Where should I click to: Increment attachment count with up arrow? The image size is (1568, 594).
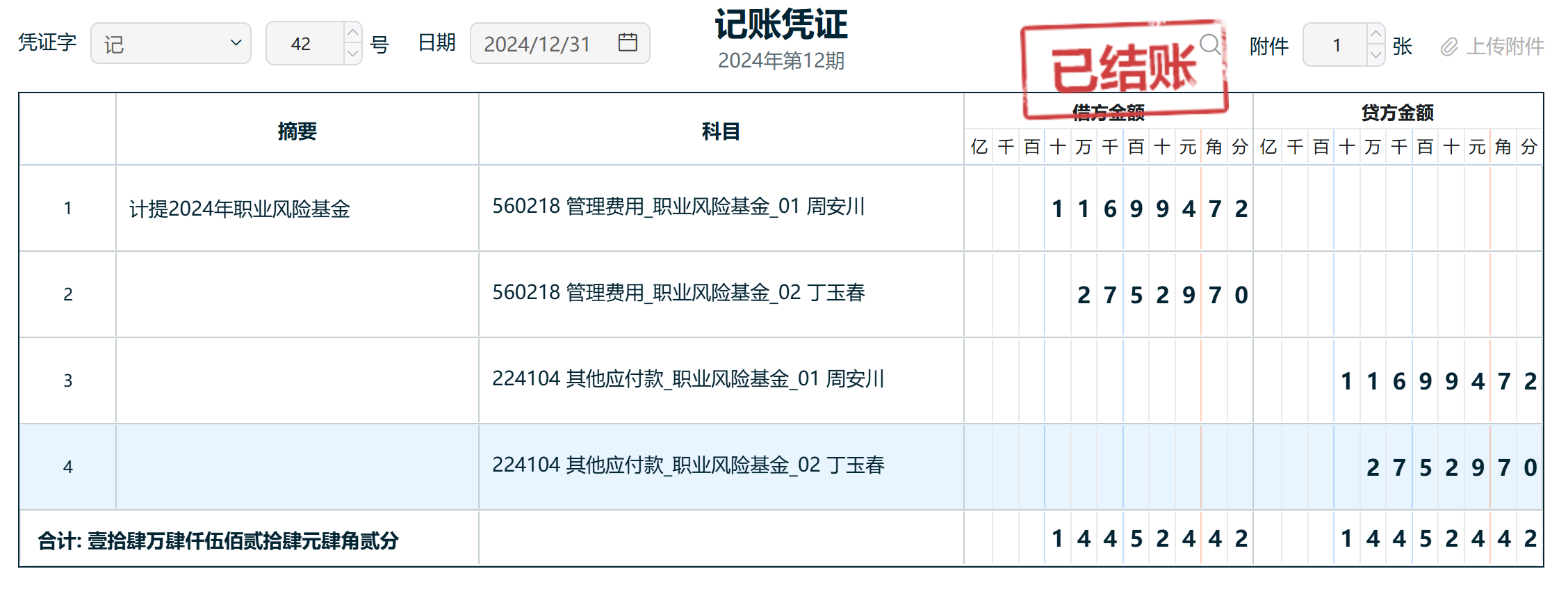pos(1375,34)
